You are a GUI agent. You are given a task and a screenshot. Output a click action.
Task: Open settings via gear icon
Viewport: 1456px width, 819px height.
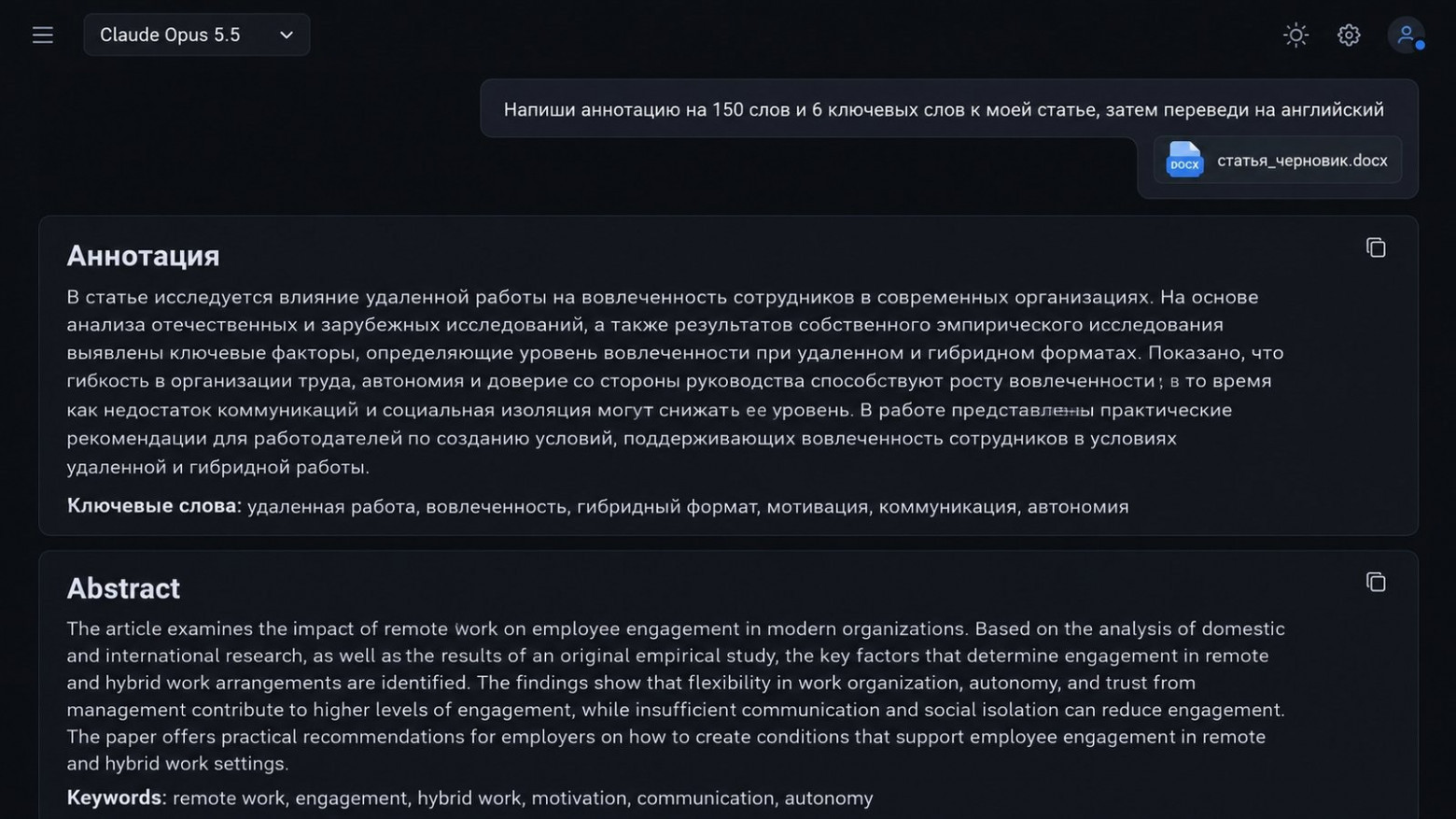click(1349, 35)
